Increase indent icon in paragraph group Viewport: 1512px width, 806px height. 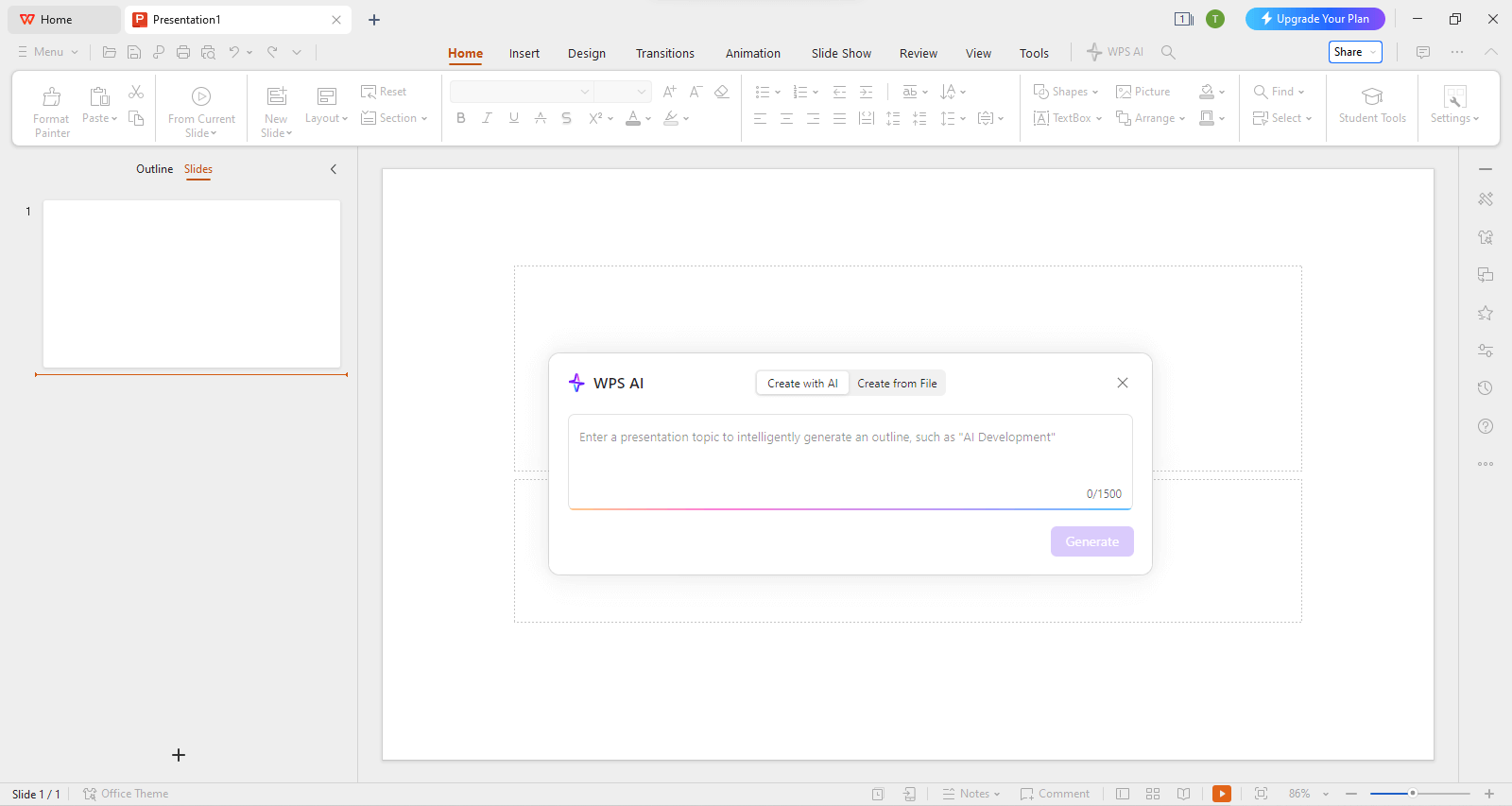click(x=866, y=92)
